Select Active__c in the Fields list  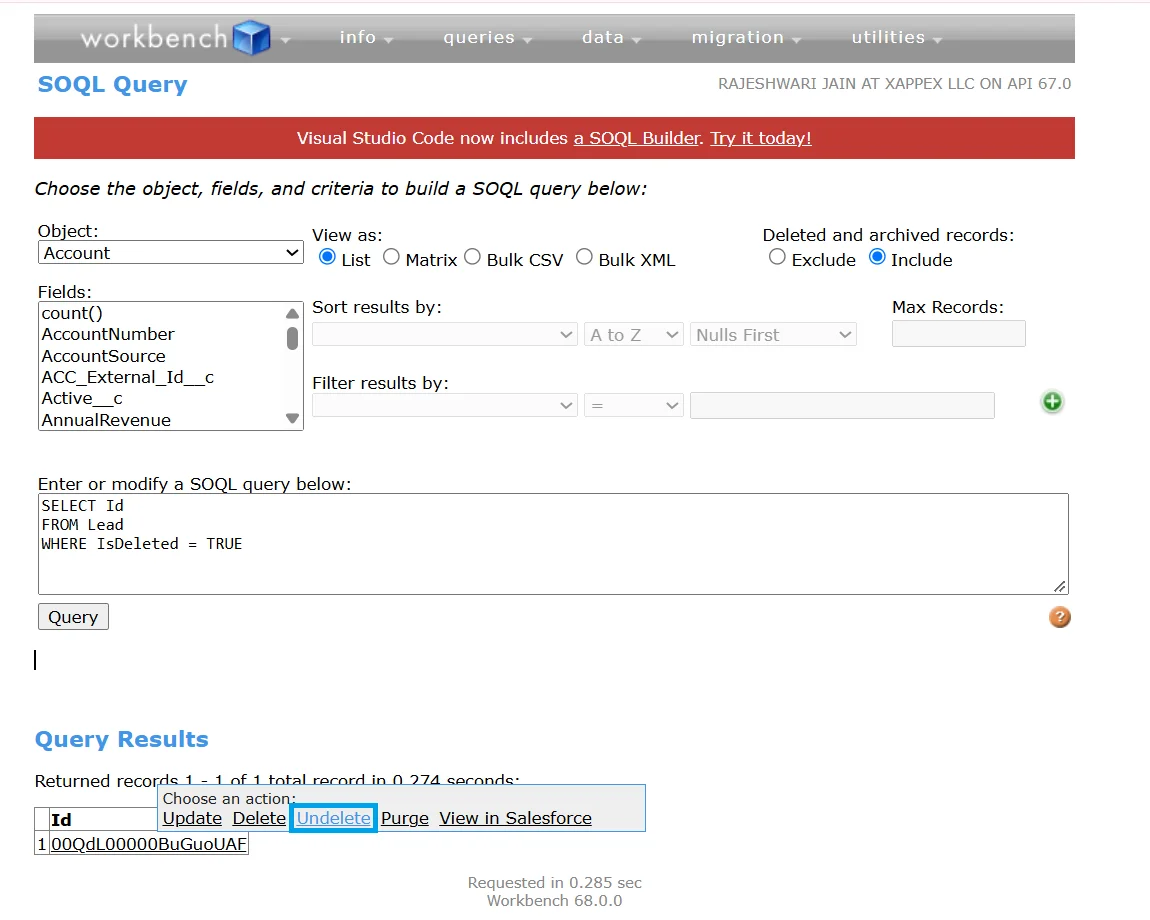(161, 398)
